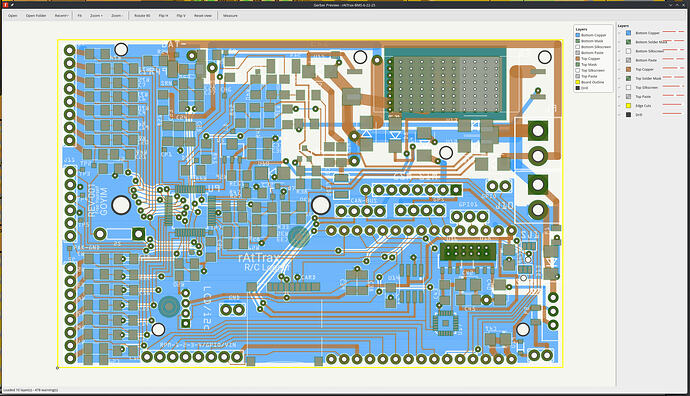
Task: Click the large center mounting hole on the board
Action: point(321,205)
